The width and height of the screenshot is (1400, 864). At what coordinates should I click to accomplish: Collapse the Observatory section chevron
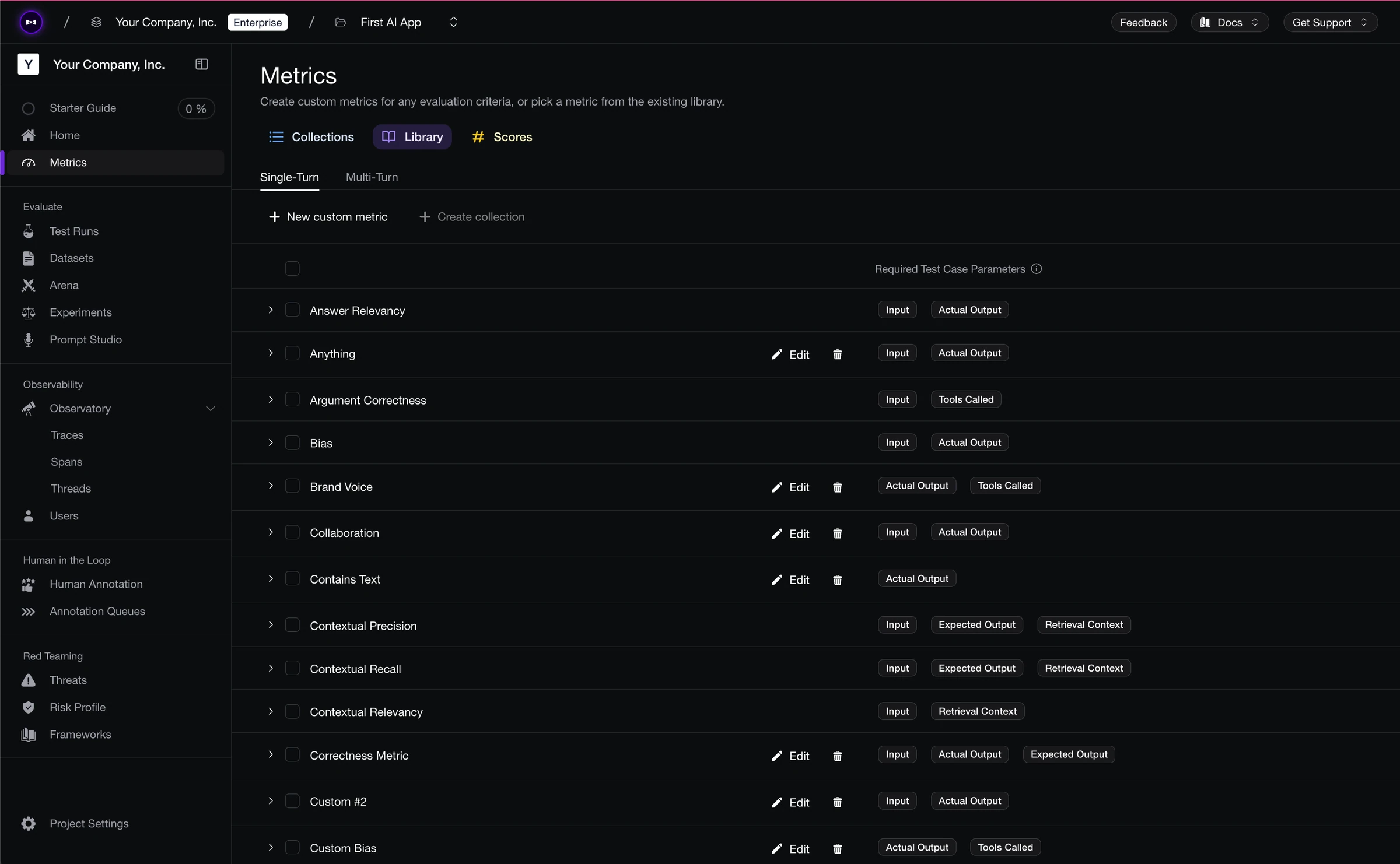(x=211, y=409)
